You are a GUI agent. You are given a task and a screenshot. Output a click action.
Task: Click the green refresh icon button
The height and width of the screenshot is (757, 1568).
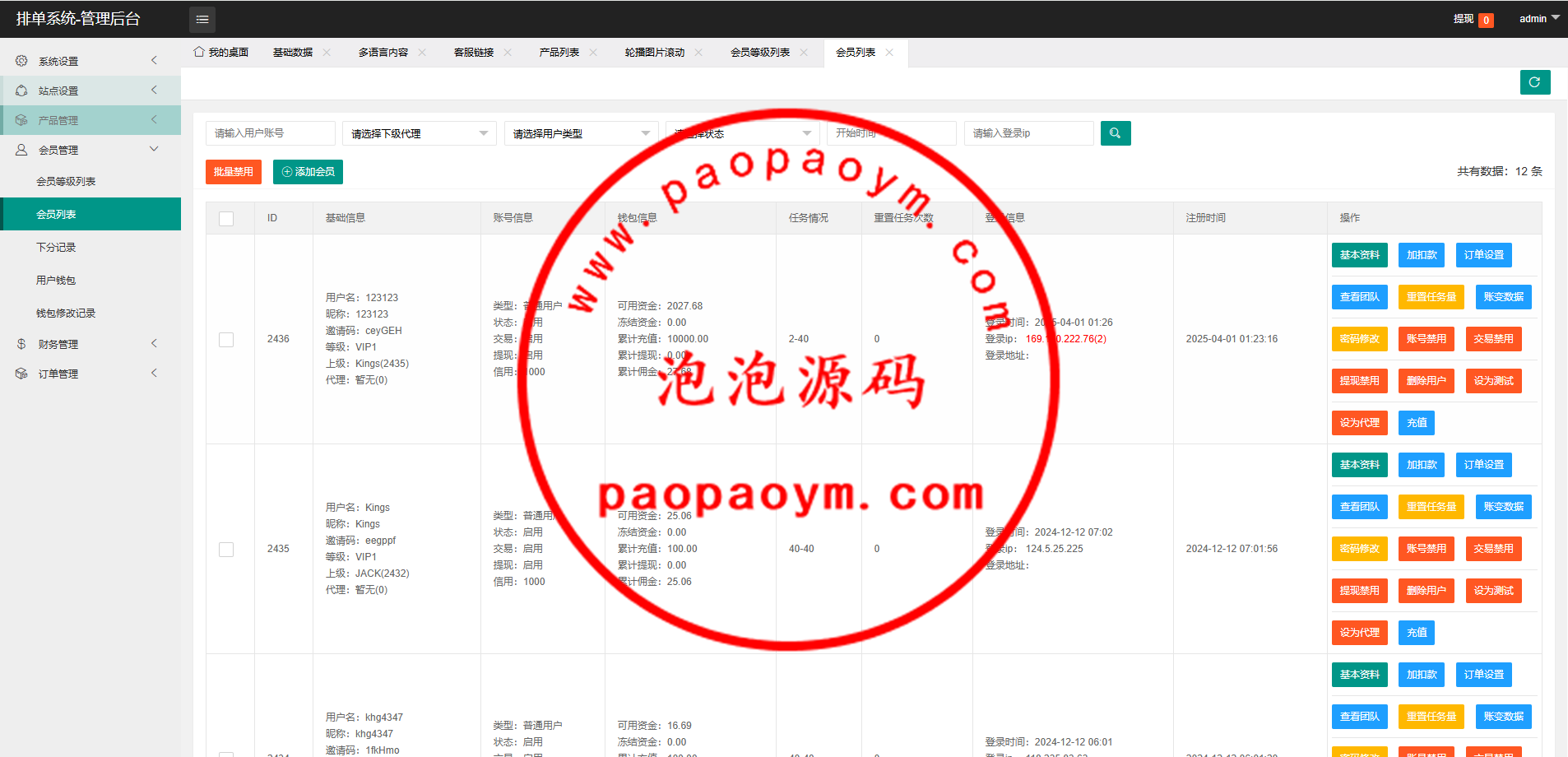click(1535, 82)
